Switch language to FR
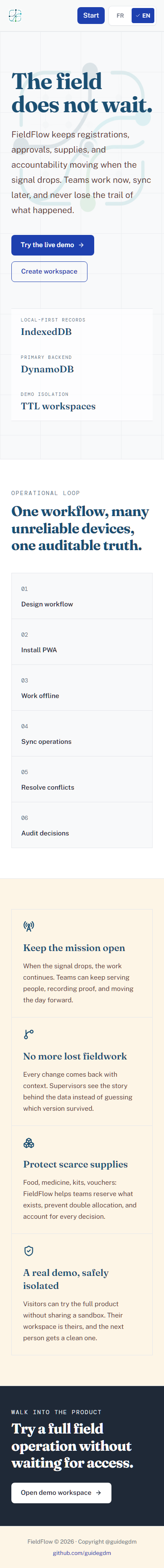 (x=120, y=16)
